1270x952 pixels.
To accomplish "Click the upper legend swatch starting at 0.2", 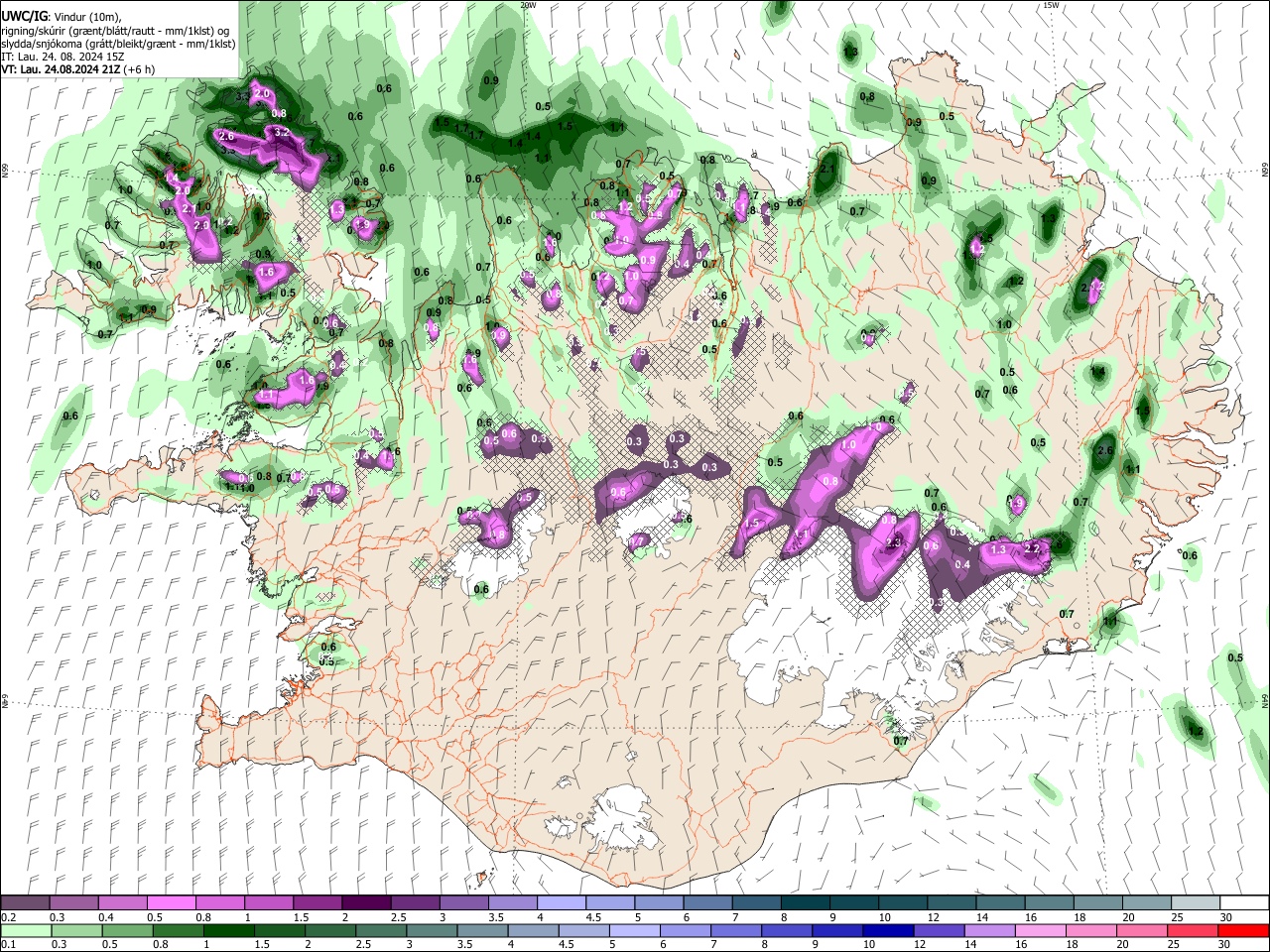I will [x=26, y=903].
